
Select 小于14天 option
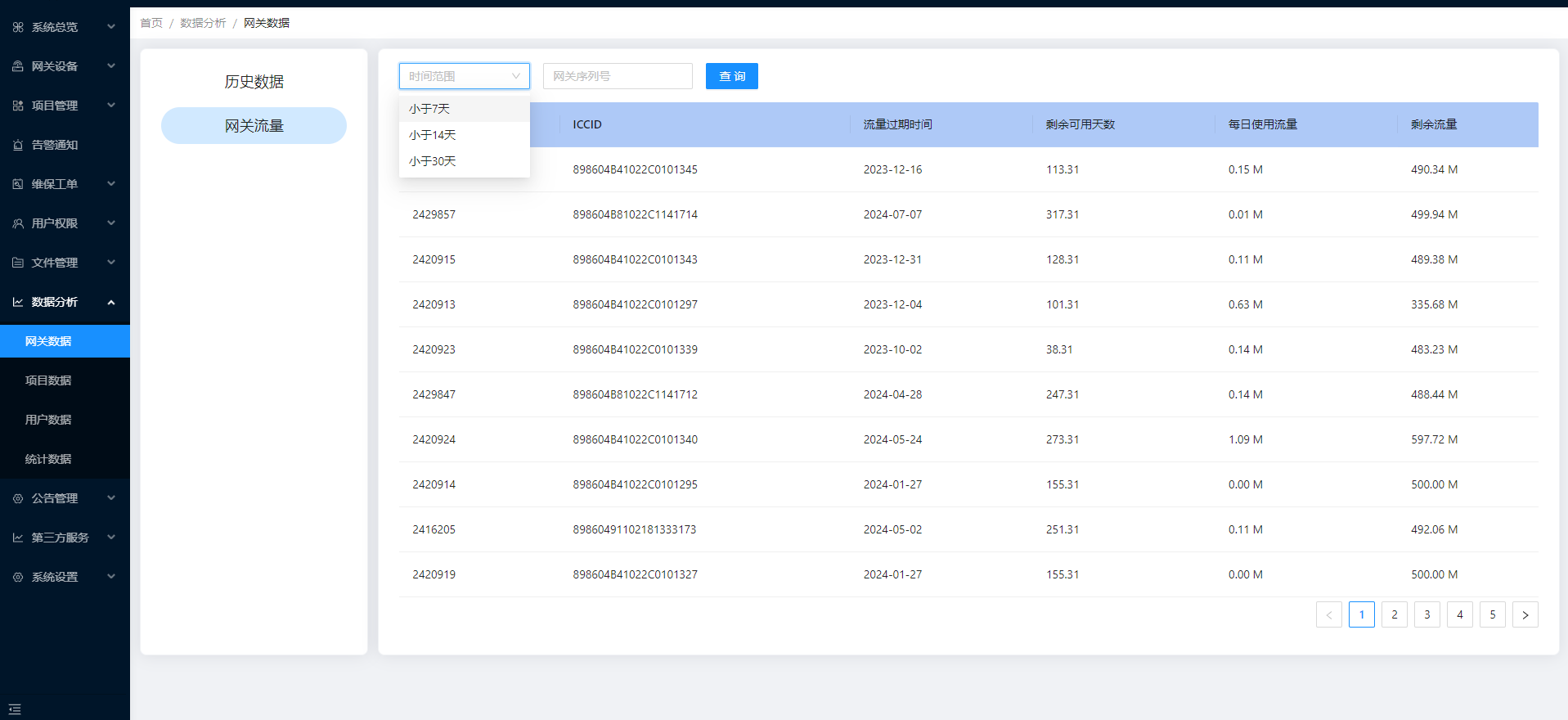465,135
